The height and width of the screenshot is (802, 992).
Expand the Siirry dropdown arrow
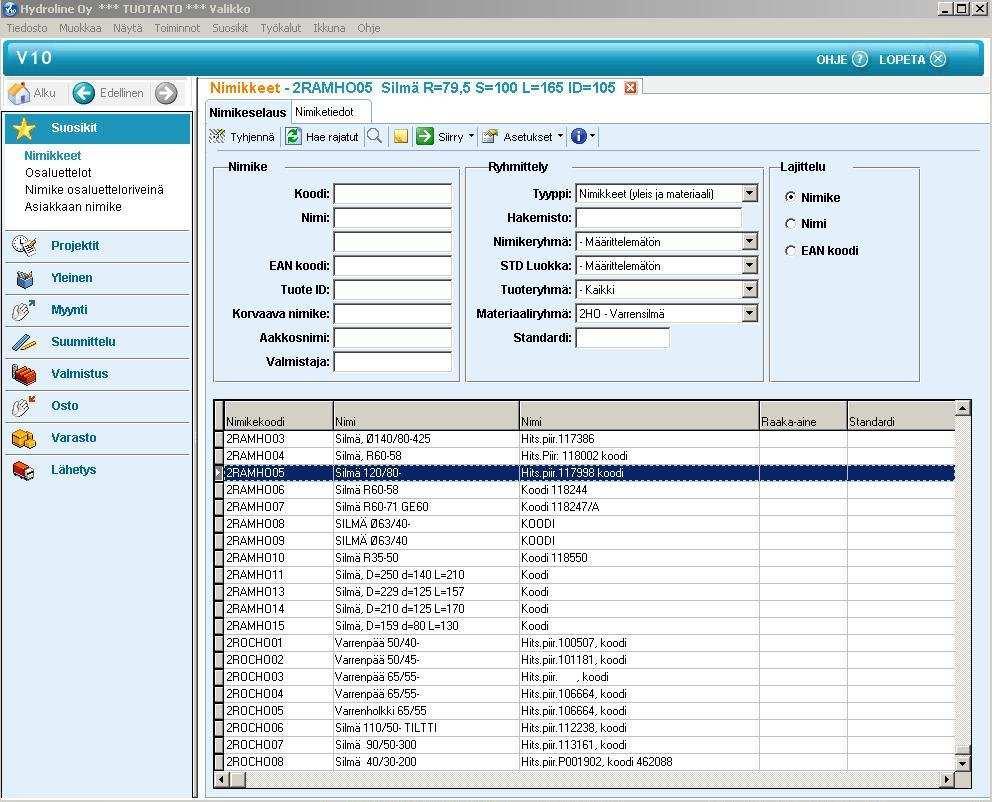point(471,137)
